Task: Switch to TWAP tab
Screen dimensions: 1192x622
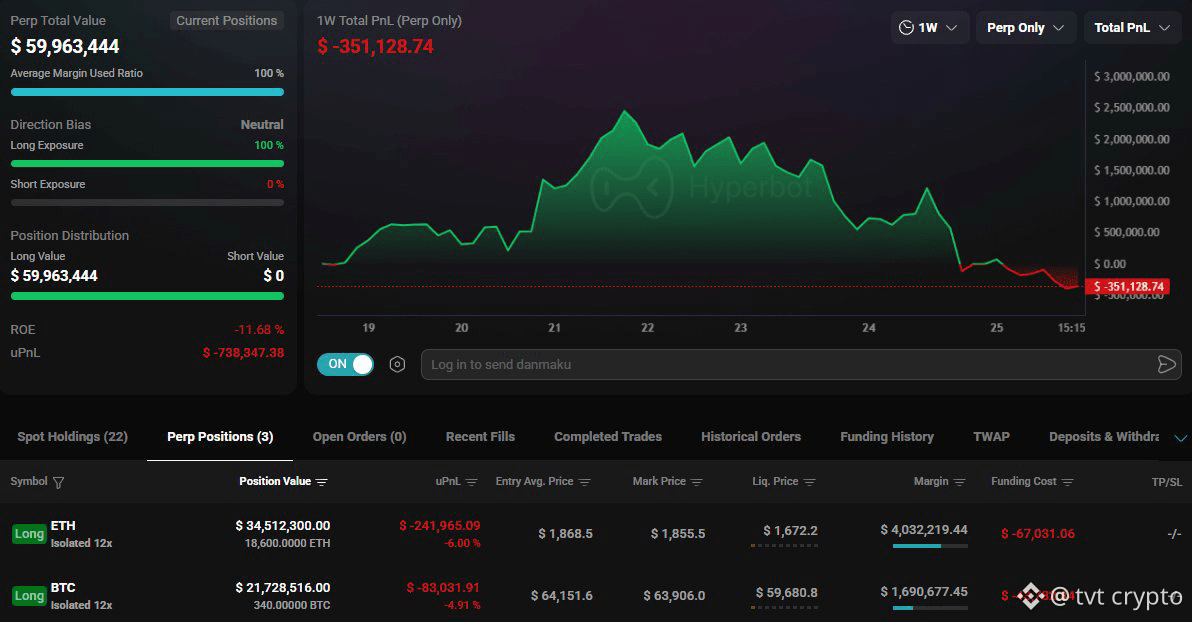Action: [991, 436]
